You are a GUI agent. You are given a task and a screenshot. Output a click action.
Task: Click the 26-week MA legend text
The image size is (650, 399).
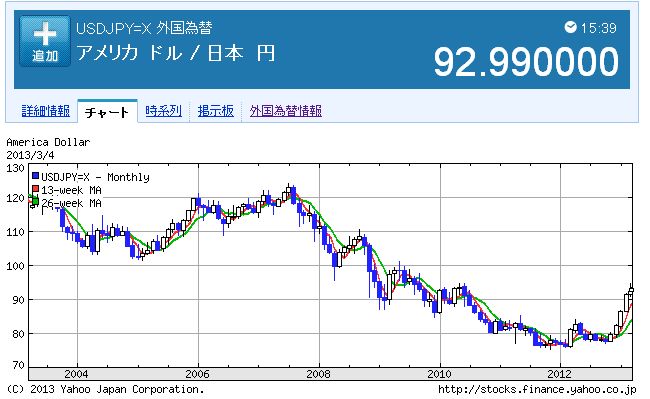[71, 203]
